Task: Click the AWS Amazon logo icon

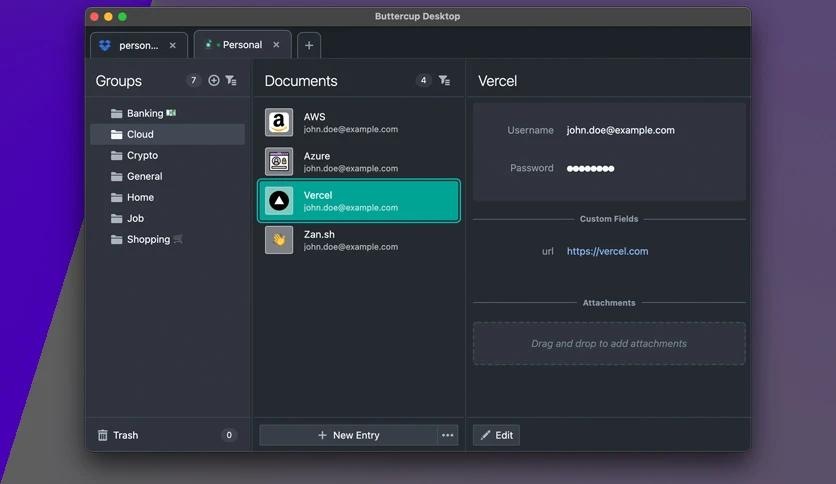Action: coord(279,123)
